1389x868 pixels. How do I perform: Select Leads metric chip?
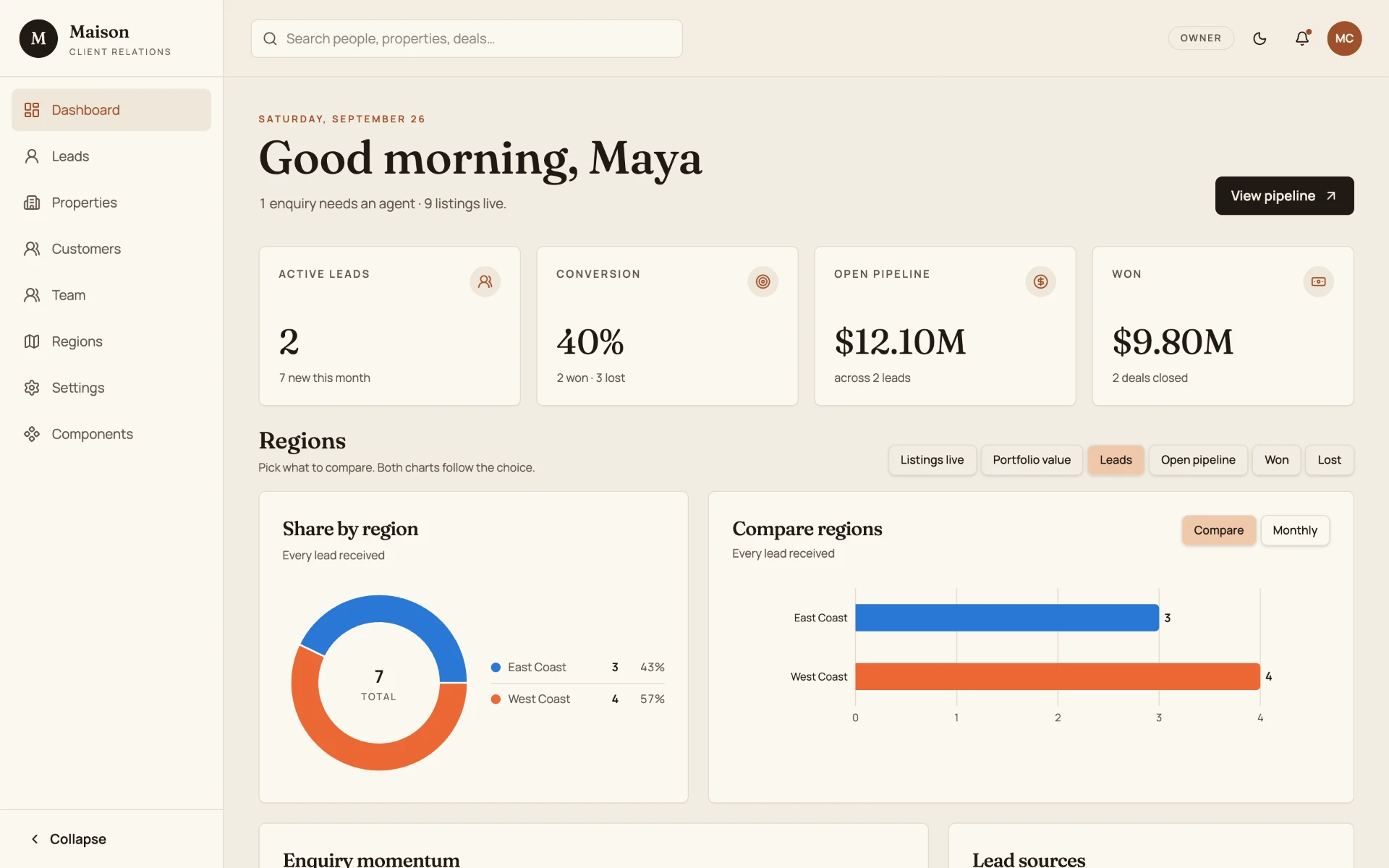click(1116, 460)
